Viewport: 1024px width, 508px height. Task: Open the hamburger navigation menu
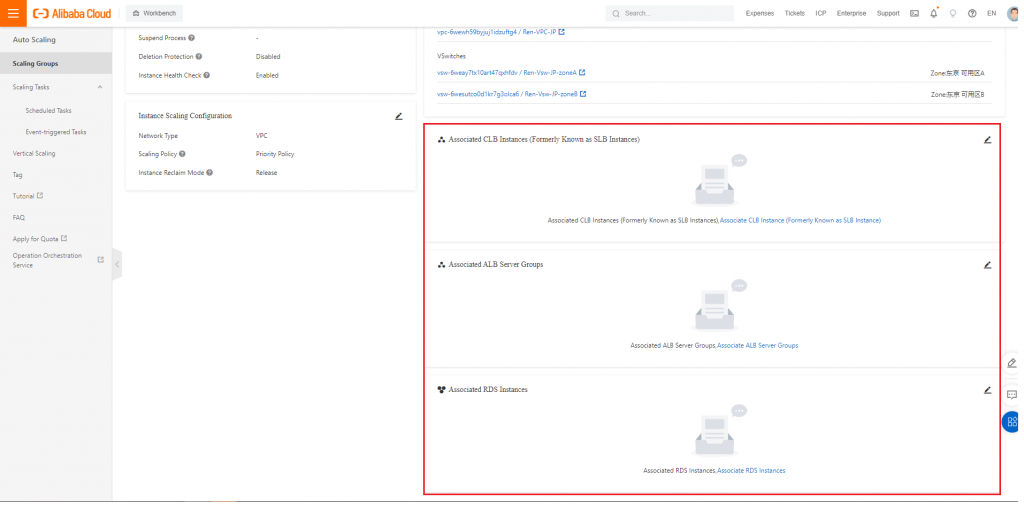(x=13, y=13)
